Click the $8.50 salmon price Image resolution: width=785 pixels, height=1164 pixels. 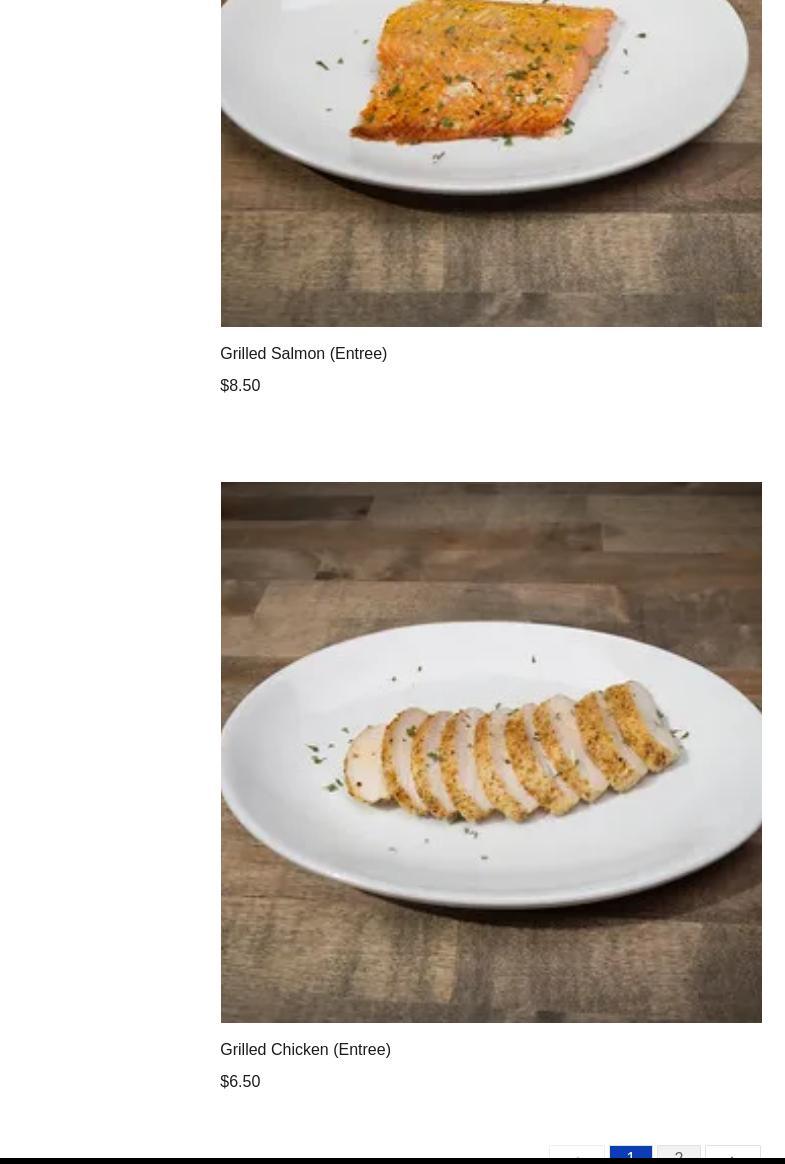coord(240,385)
